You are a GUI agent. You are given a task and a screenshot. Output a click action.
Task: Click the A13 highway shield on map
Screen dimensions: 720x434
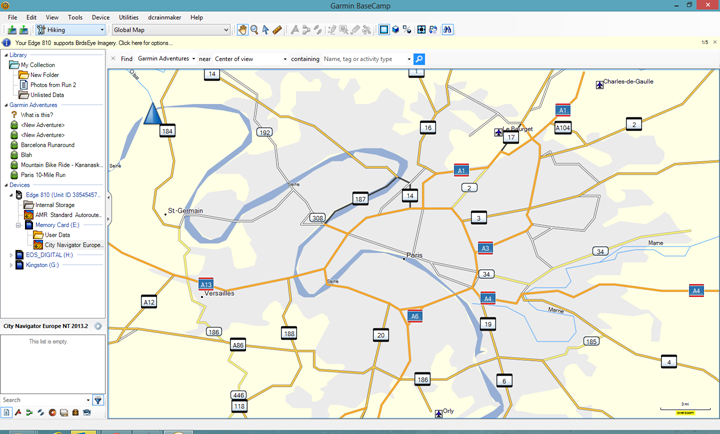tap(206, 284)
